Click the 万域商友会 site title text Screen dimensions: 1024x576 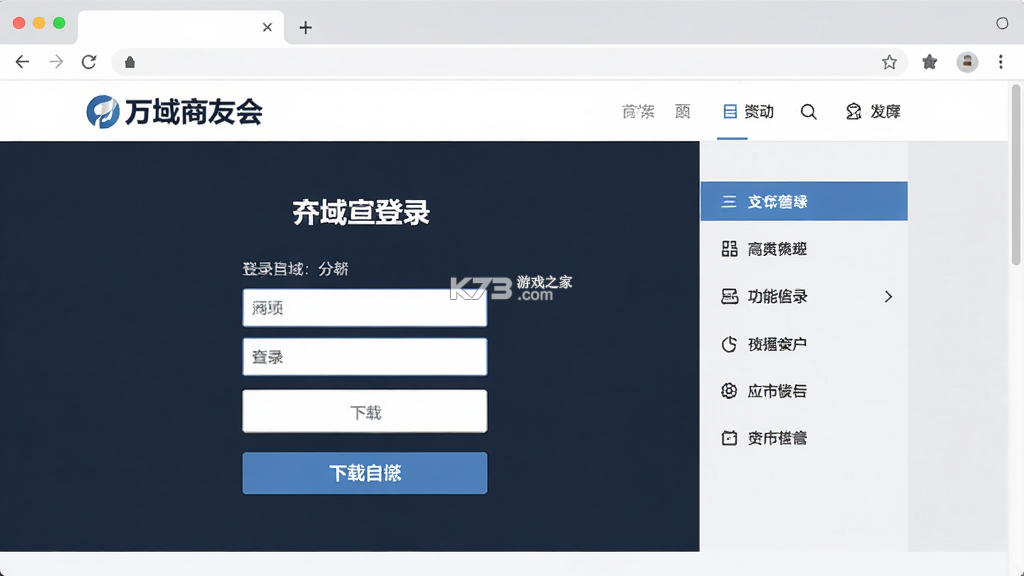click(194, 112)
